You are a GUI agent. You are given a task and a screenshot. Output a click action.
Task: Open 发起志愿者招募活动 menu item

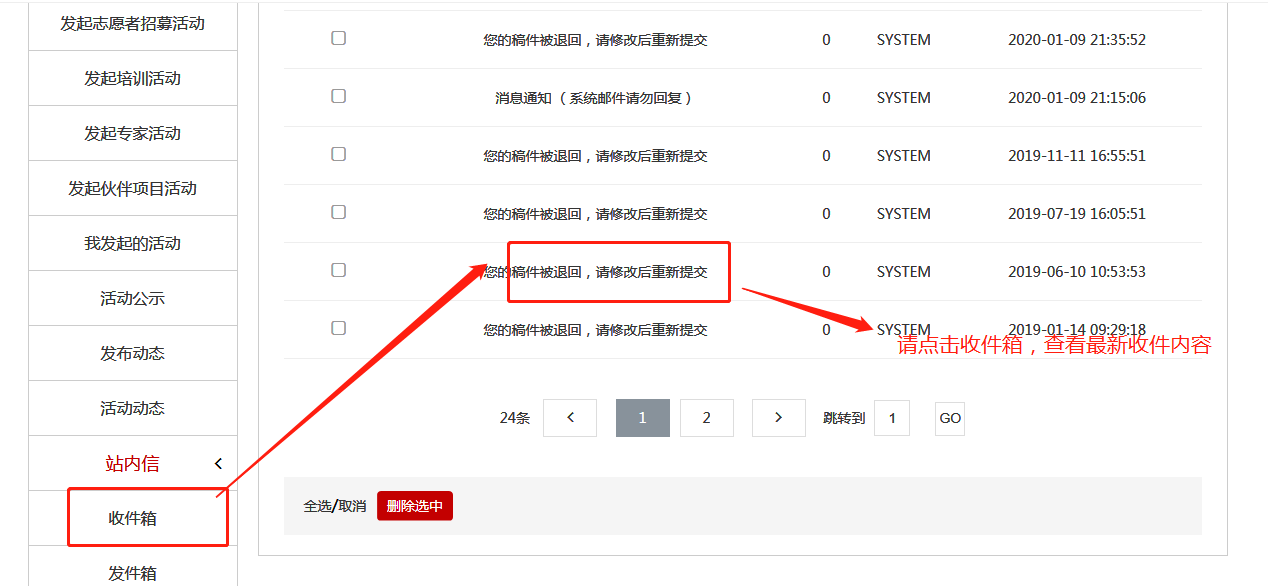(133, 23)
